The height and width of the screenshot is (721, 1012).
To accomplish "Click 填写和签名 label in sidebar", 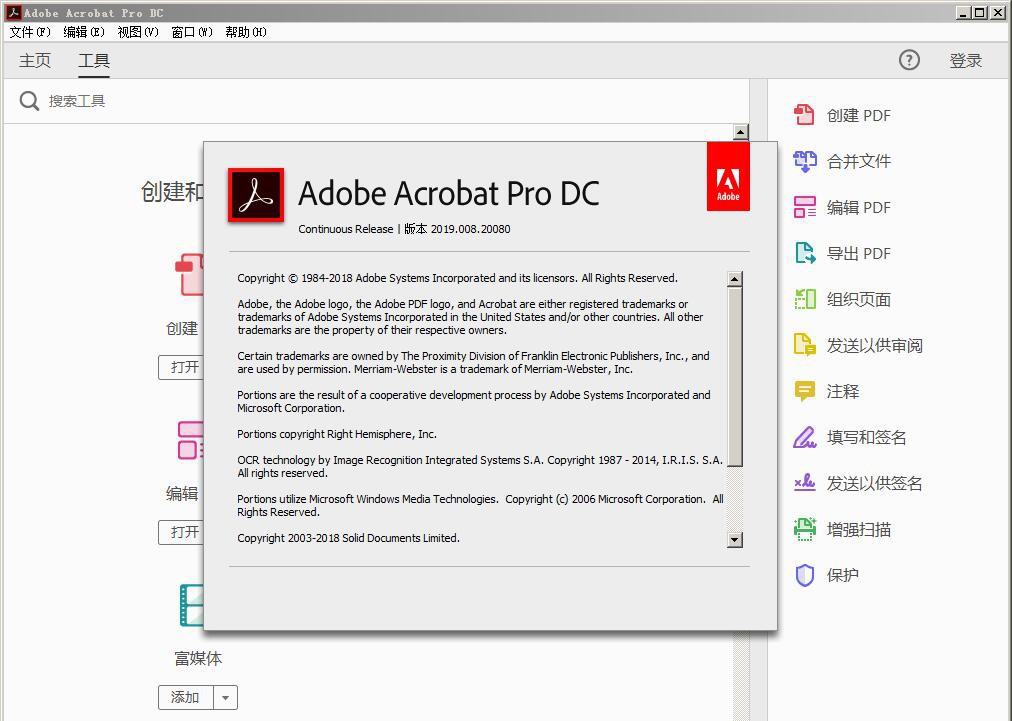I will pyautogui.click(x=867, y=438).
